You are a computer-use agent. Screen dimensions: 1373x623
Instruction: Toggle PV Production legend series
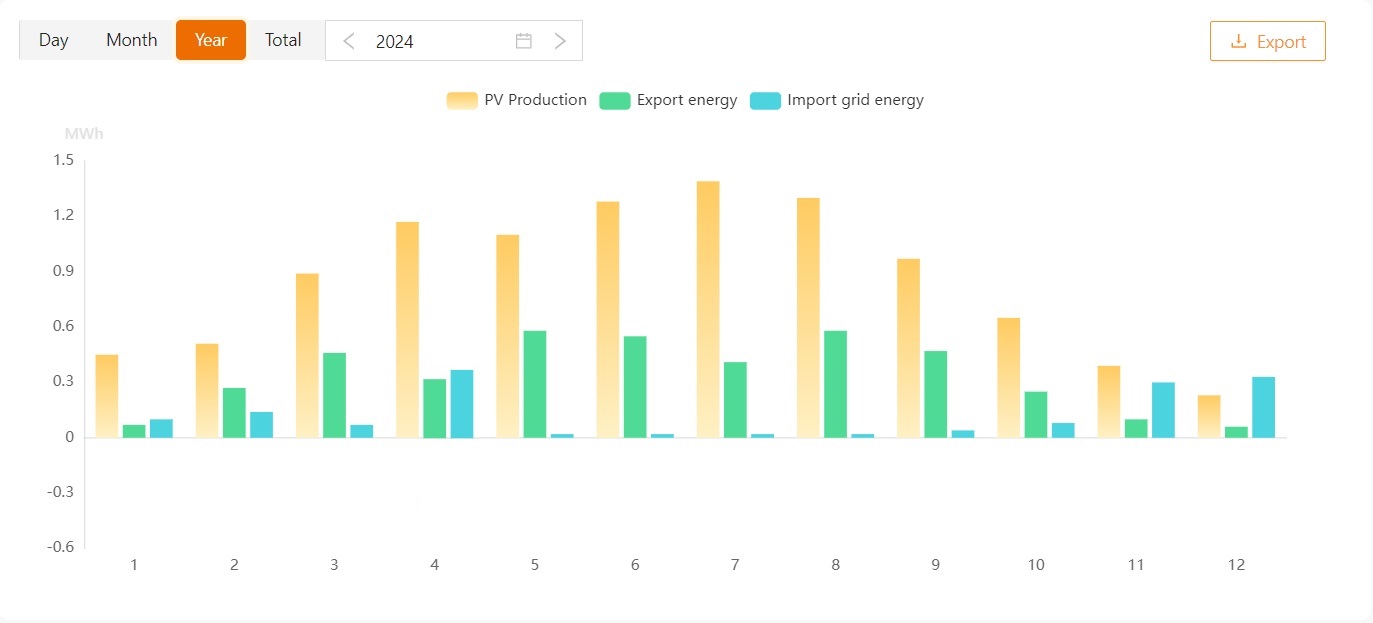click(x=535, y=100)
